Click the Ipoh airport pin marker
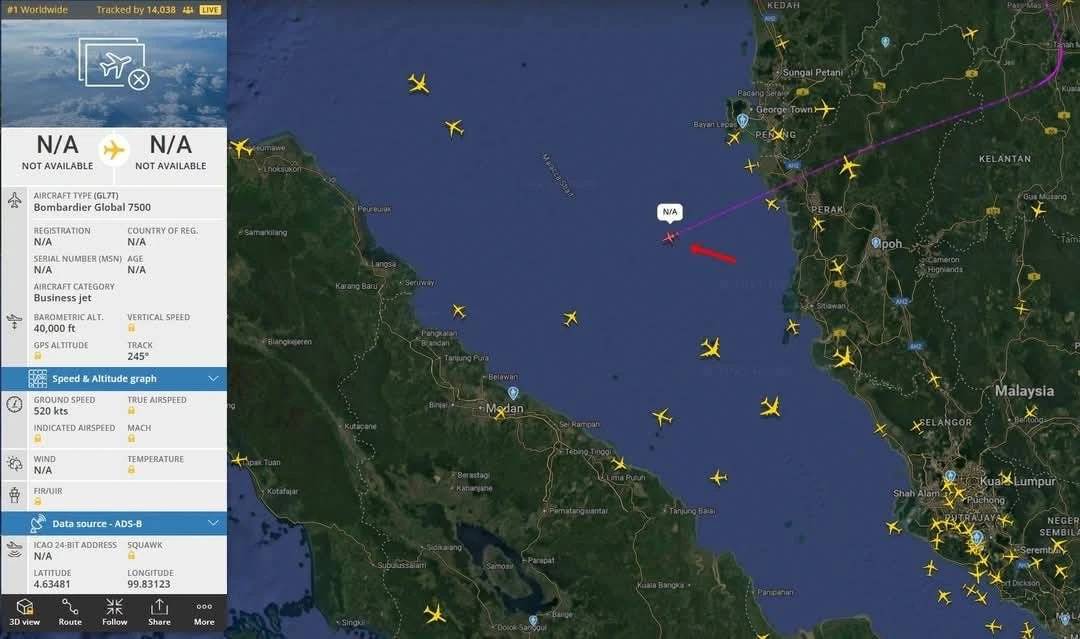This screenshot has width=1080, height=639. coord(876,243)
